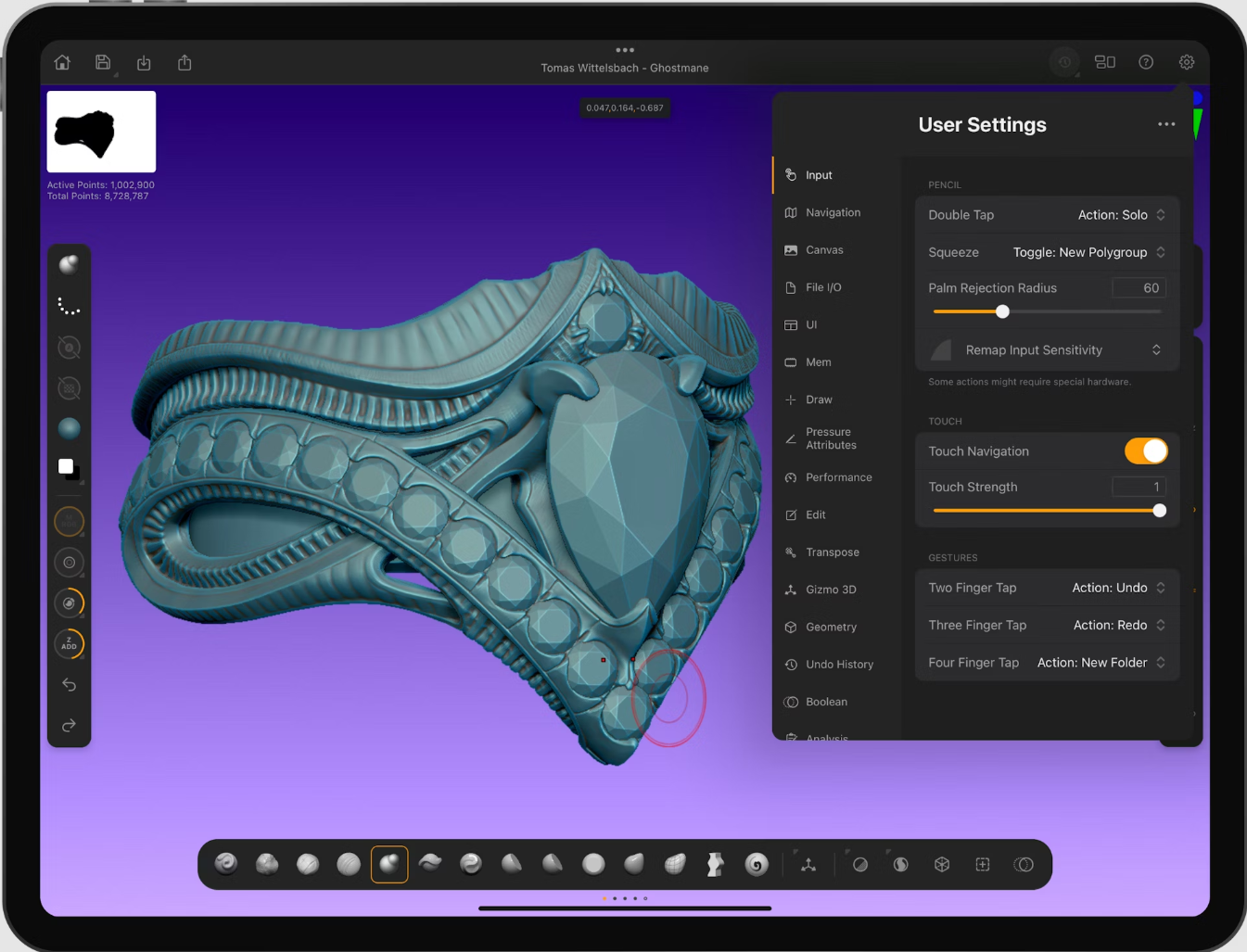Select the currently active sphere brush tool
This screenshot has height=952, width=1247.
click(x=389, y=864)
